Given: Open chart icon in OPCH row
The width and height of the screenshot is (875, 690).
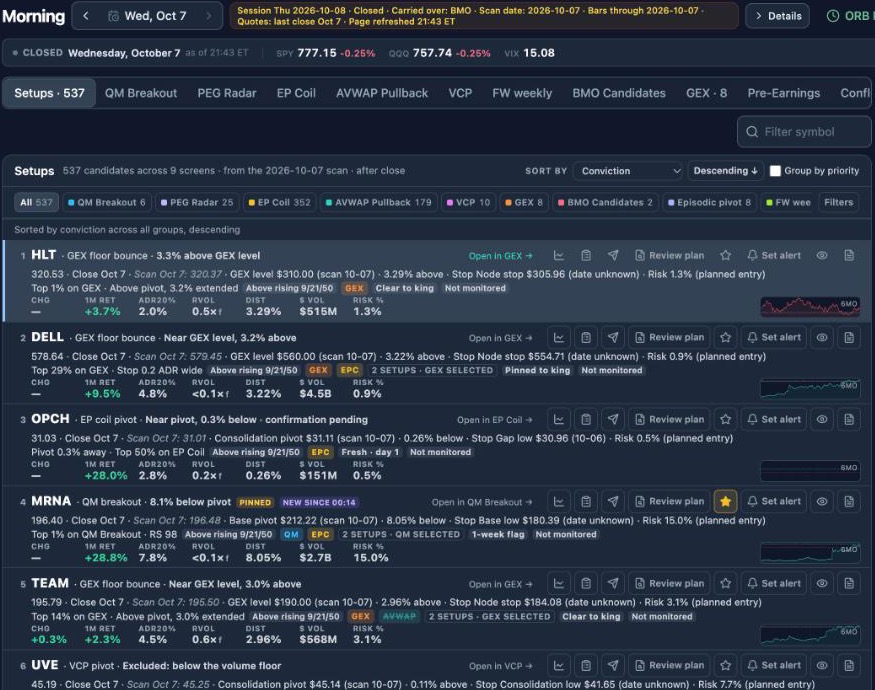Looking at the screenshot, I should [x=559, y=420].
